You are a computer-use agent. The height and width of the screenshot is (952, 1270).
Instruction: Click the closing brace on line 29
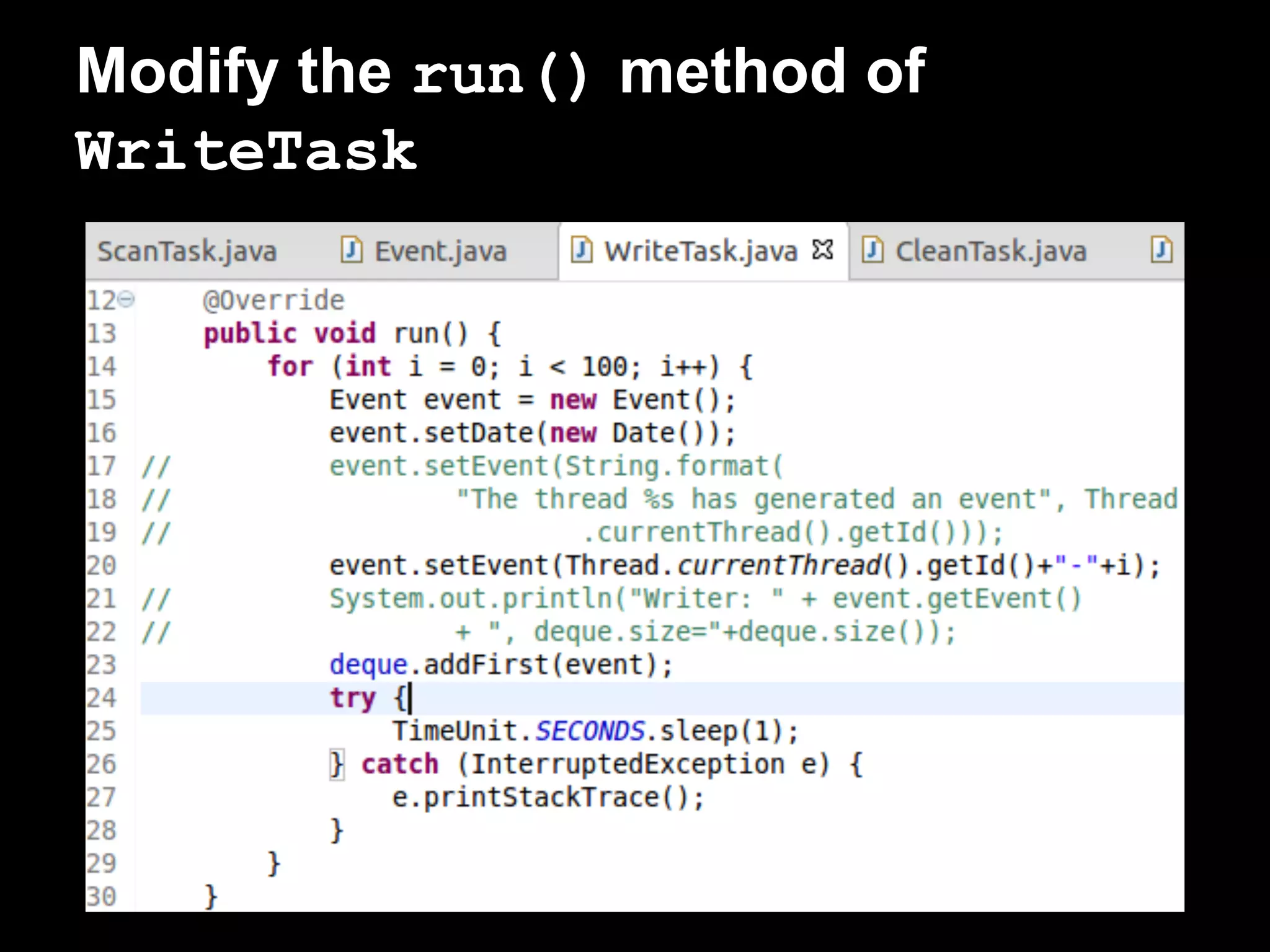pyautogui.click(x=273, y=864)
